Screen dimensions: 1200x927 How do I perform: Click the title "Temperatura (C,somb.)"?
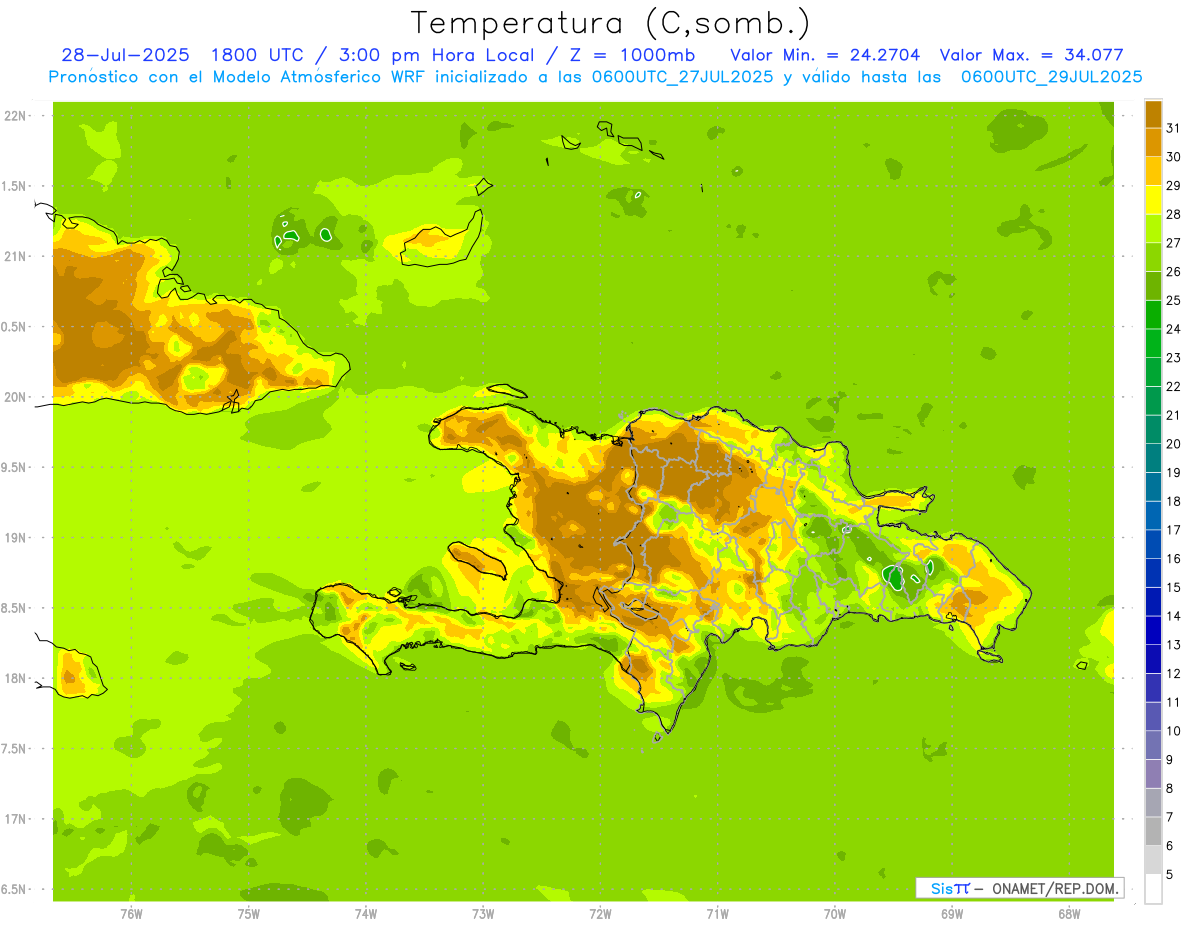click(x=610, y=23)
